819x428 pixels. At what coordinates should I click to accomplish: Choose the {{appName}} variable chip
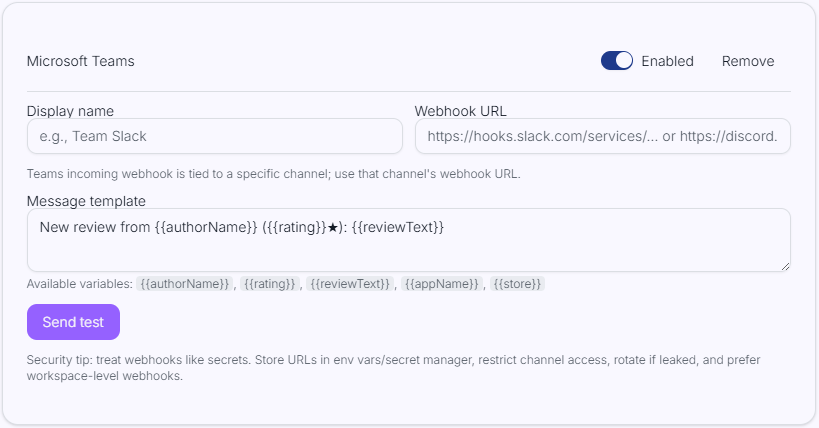442,284
